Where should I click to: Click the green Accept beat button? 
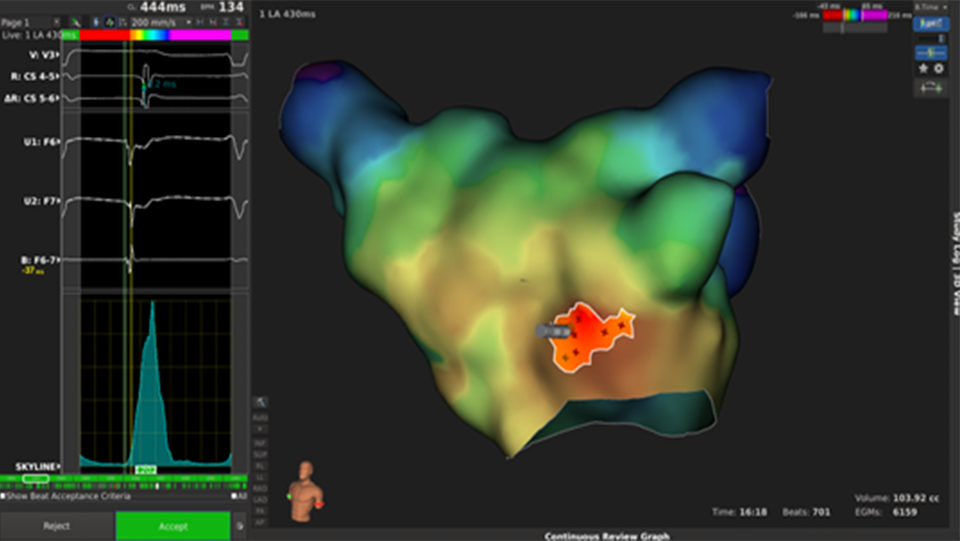[173, 525]
